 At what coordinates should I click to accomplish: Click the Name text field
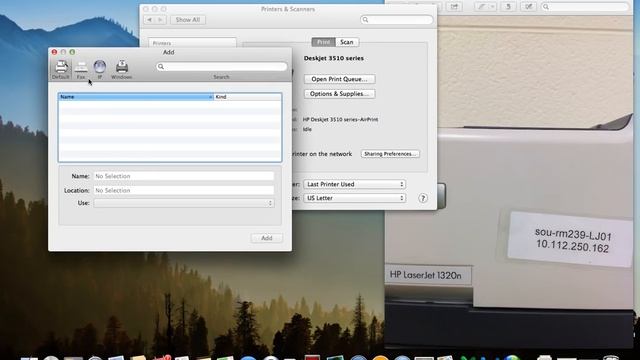pos(184,176)
